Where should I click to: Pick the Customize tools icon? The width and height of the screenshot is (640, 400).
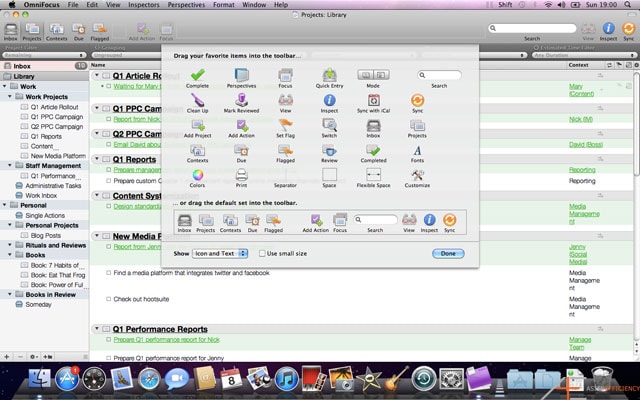(417, 175)
